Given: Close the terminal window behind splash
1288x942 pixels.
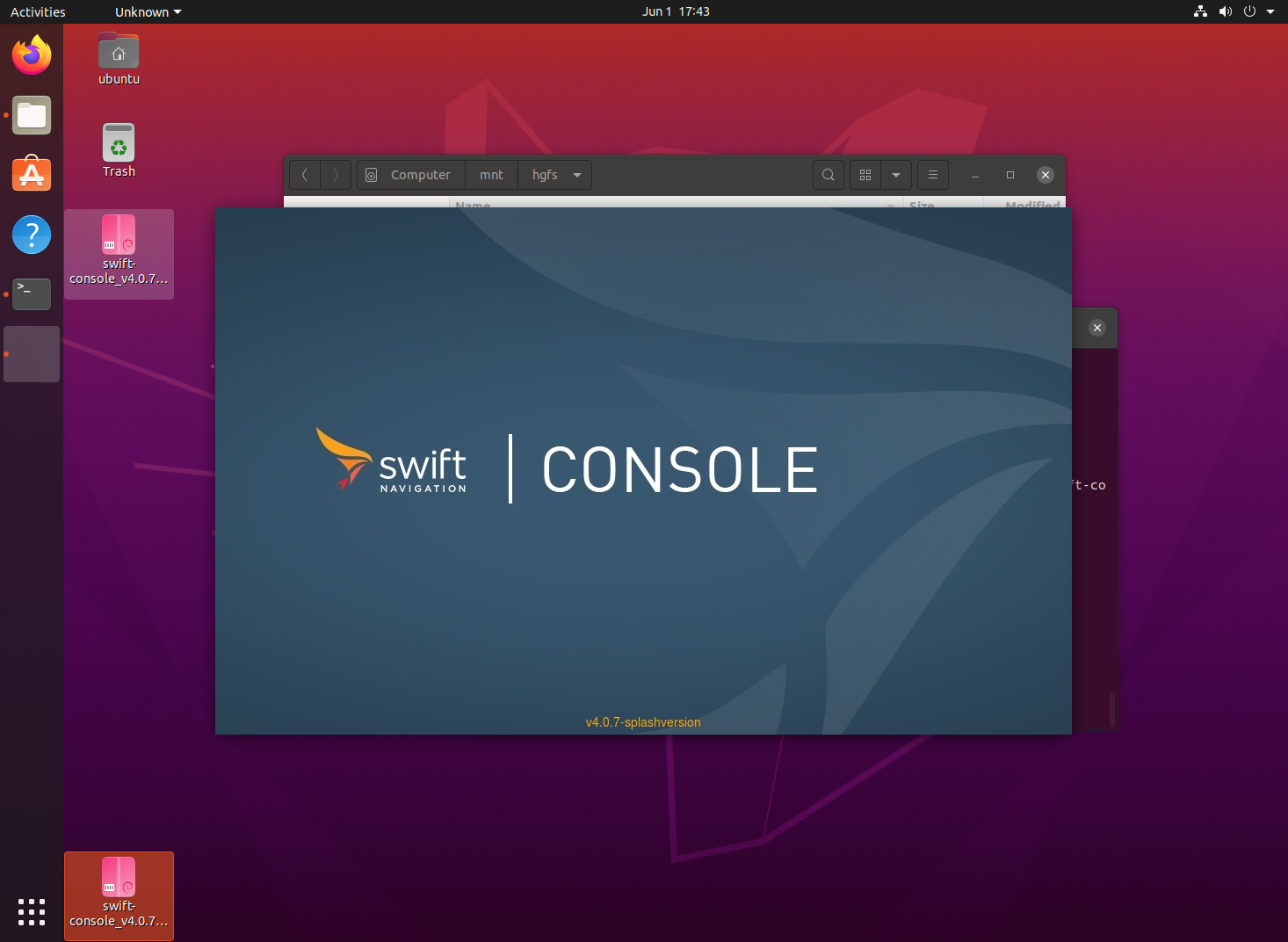Looking at the screenshot, I should pyautogui.click(x=1097, y=328).
